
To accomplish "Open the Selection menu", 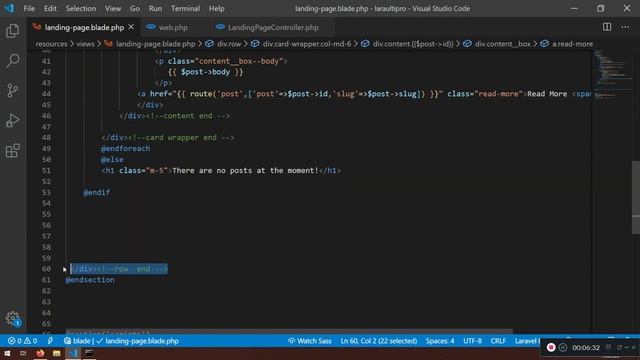I will click(x=81, y=8).
